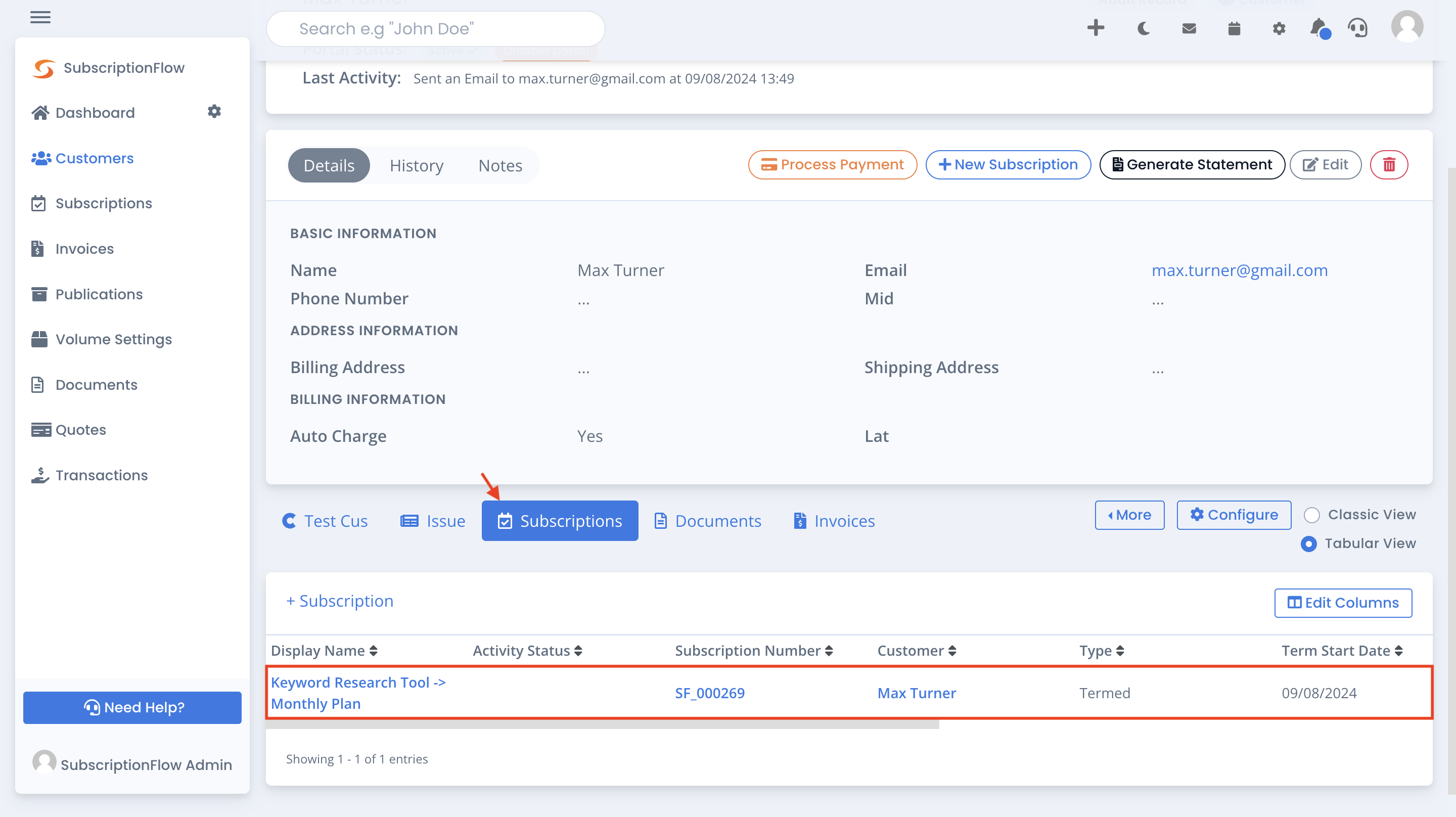Image resolution: width=1456 pixels, height=817 pixels.
Task: Open Volume Settings in sidebar
Action: pyautogui.click(x=102, y=339)
